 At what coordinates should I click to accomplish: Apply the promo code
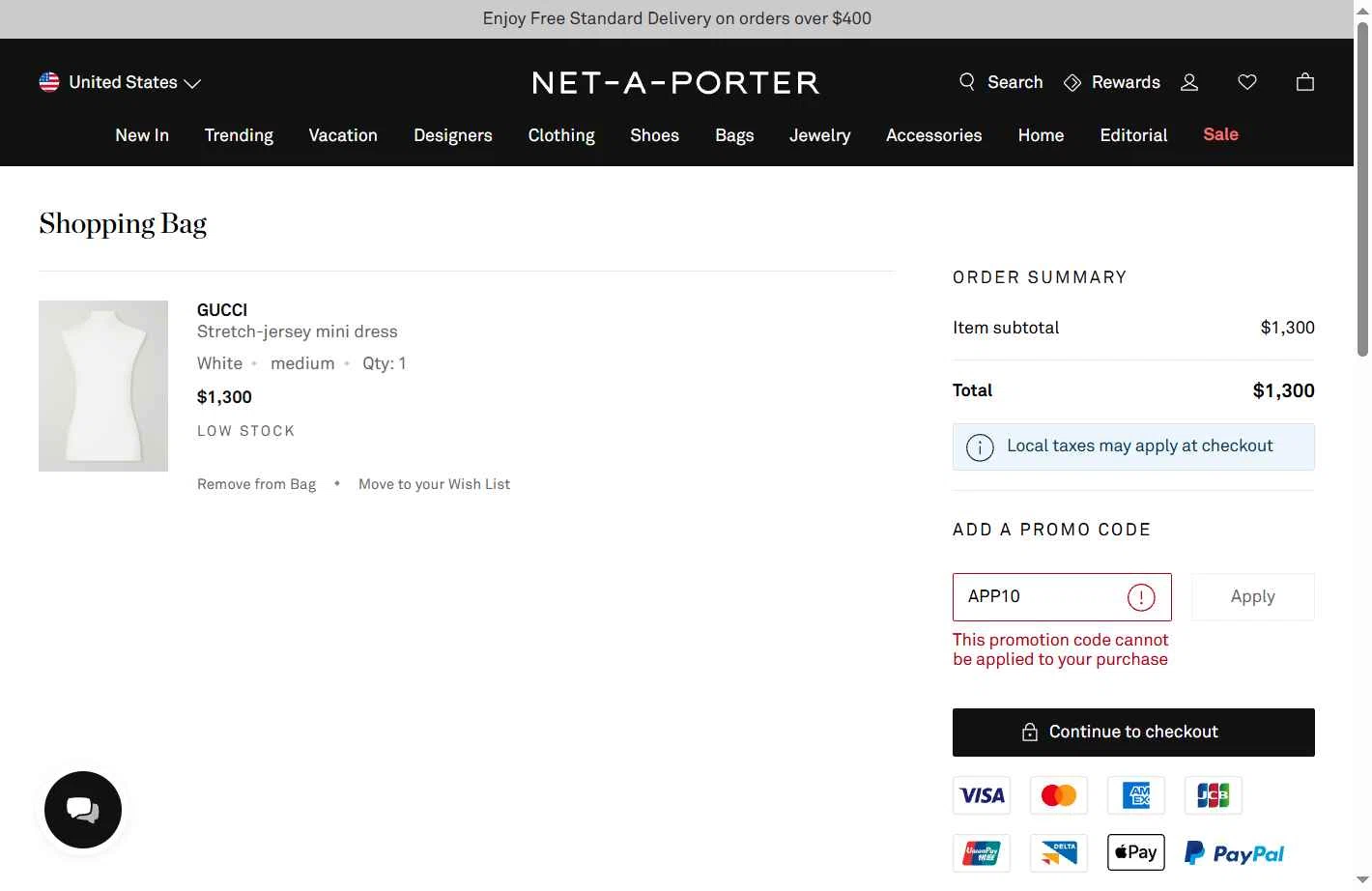tap(1253, 597)
